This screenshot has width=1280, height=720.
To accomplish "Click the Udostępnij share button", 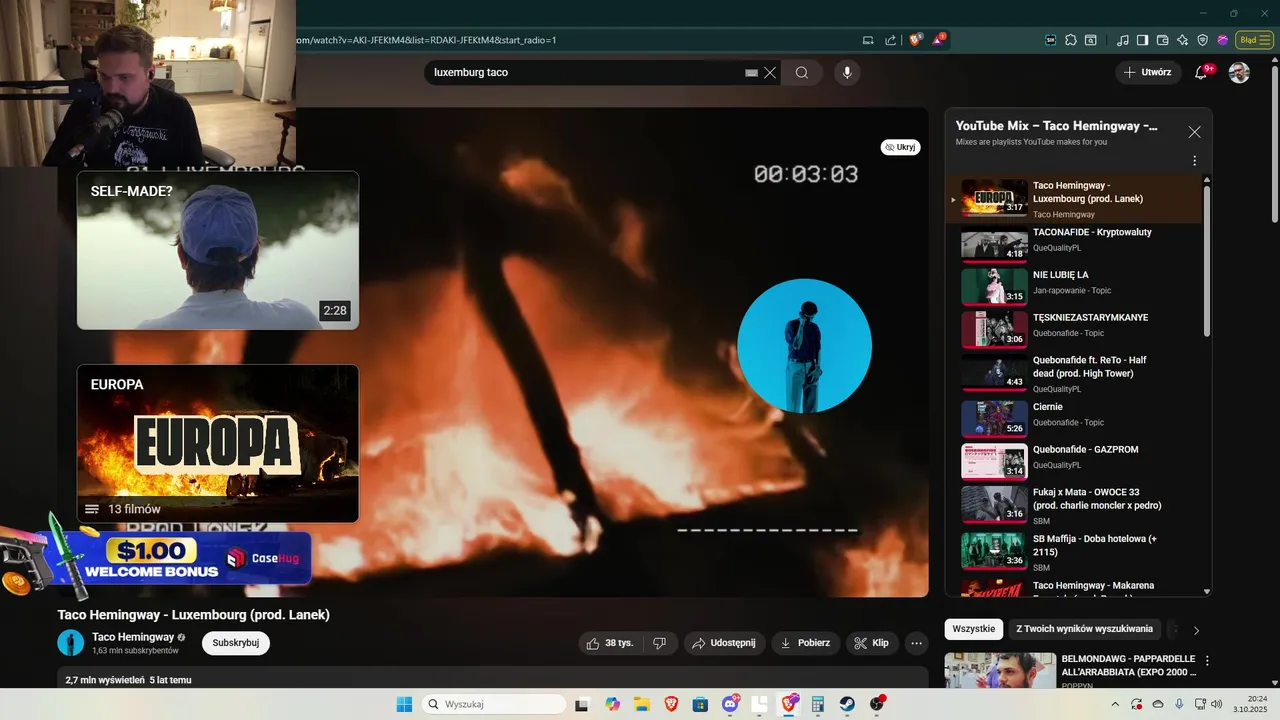I will click(725, 643).
